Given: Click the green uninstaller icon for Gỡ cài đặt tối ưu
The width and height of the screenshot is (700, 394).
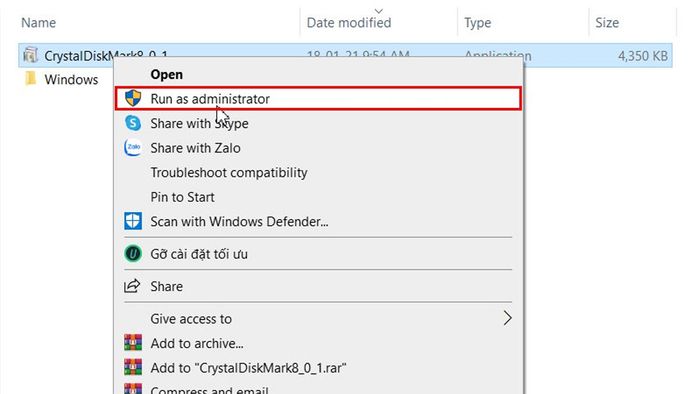Looking at the screenshot, I should (133, 253).
